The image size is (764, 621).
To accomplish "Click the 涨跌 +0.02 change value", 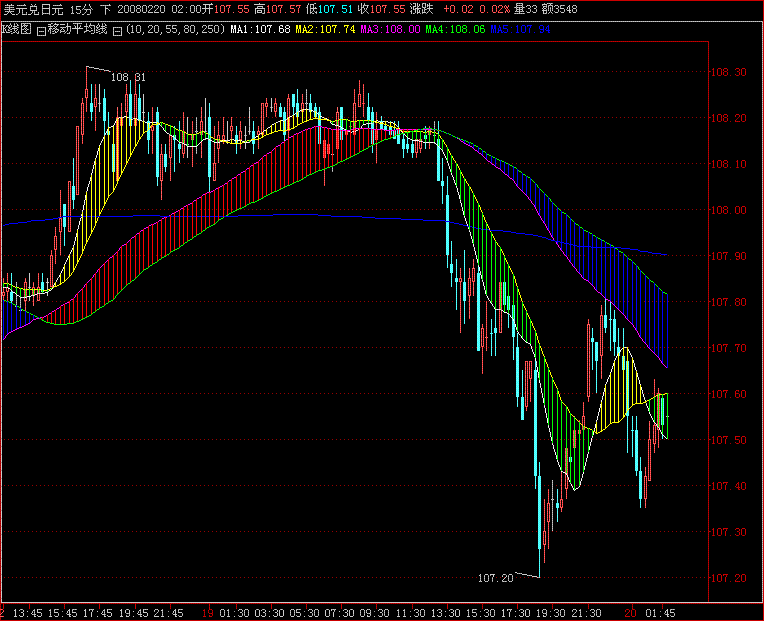I will pos(441,9).
